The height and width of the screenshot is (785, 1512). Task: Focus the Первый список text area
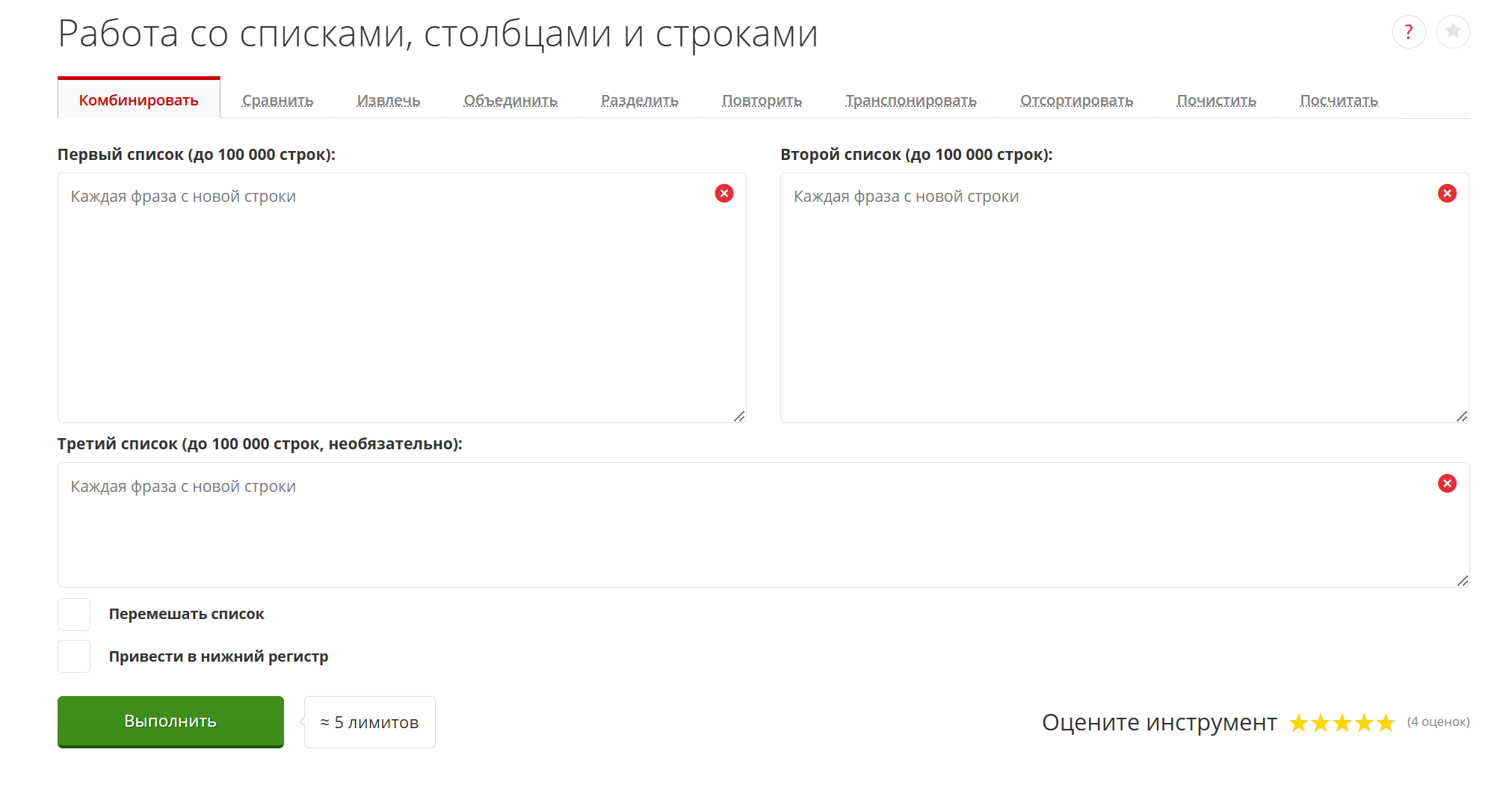coord(401,298)
